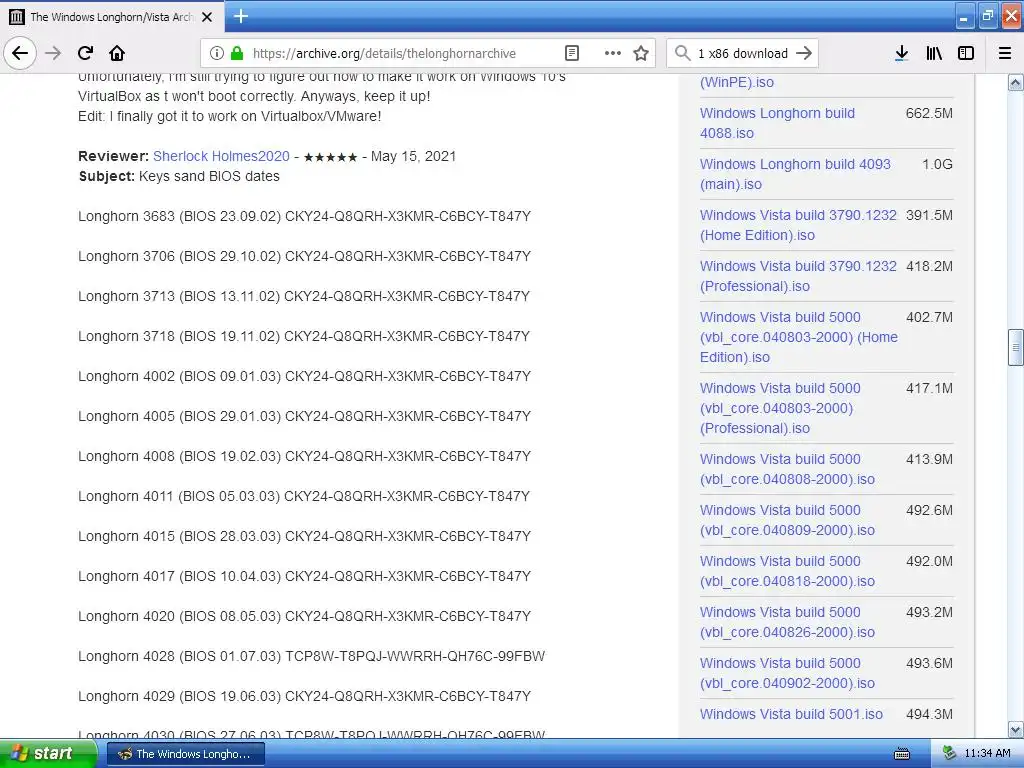Click the page scrollbar down arrow

[x=1016, y=729]
